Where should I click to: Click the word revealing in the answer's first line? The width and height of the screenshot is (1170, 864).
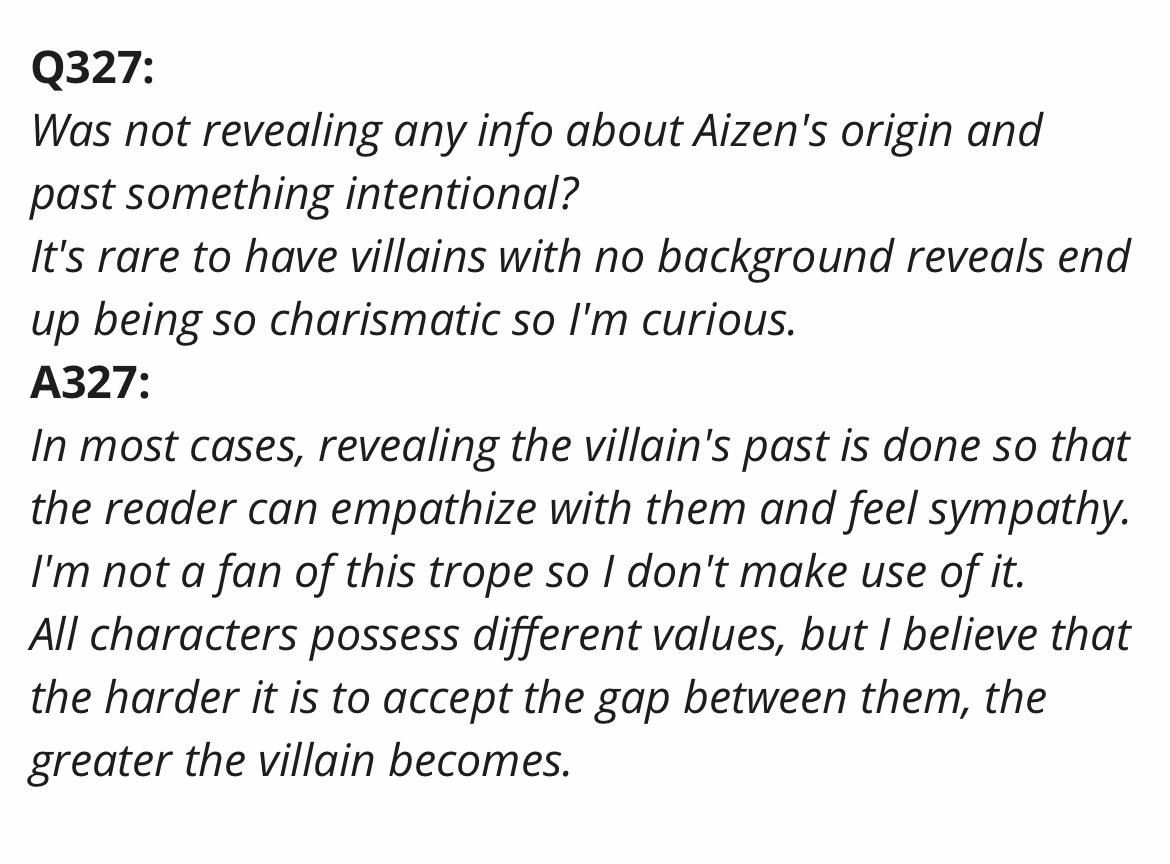(408, 448)
